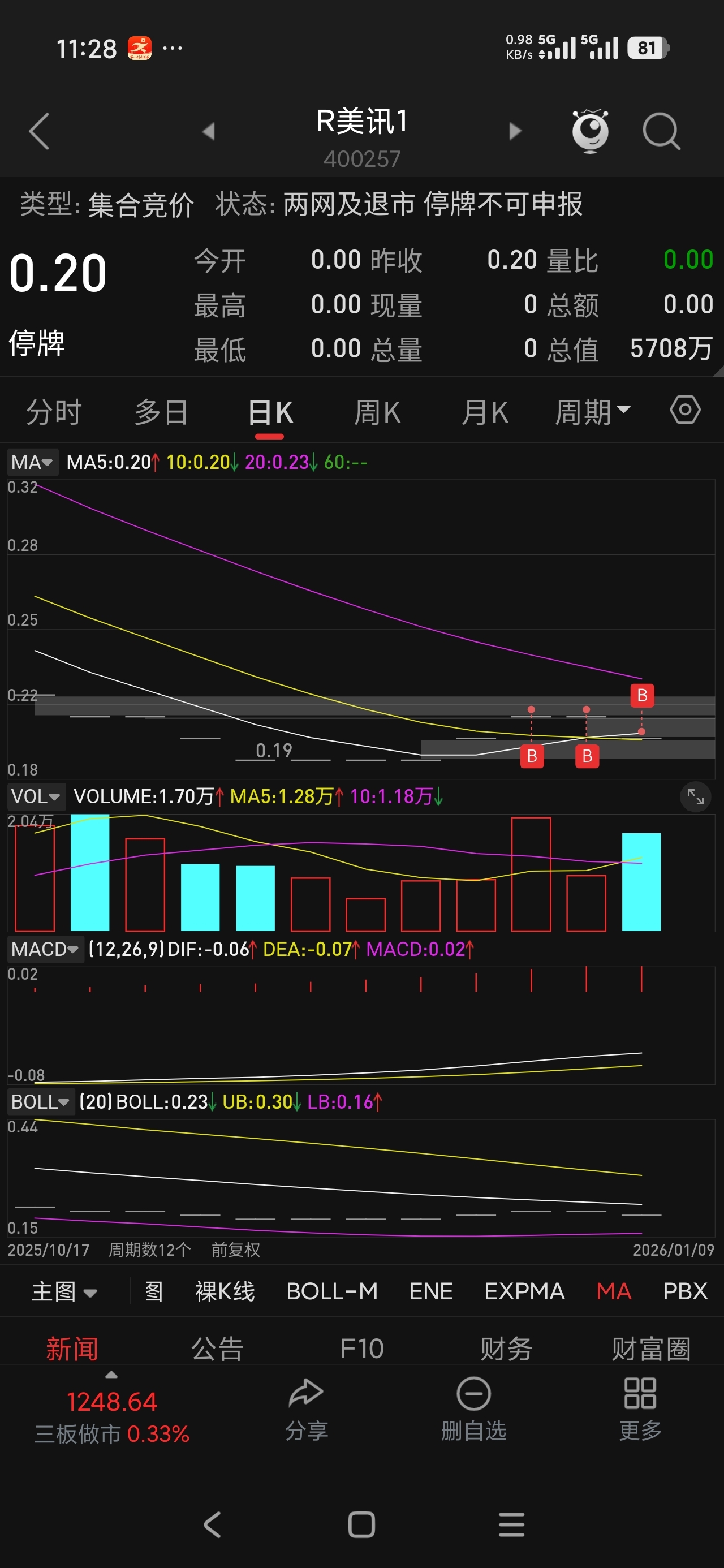Tap the Android back navigation button

(213, 1525)
